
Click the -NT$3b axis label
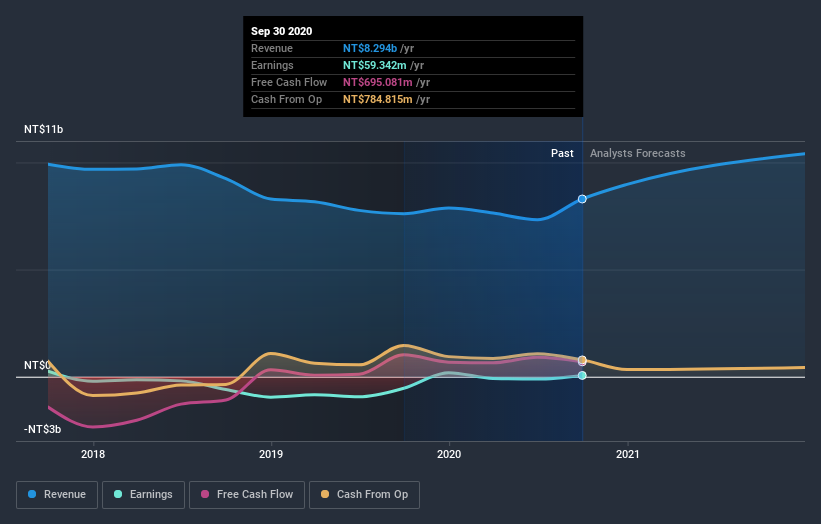(x=42, y=429)
